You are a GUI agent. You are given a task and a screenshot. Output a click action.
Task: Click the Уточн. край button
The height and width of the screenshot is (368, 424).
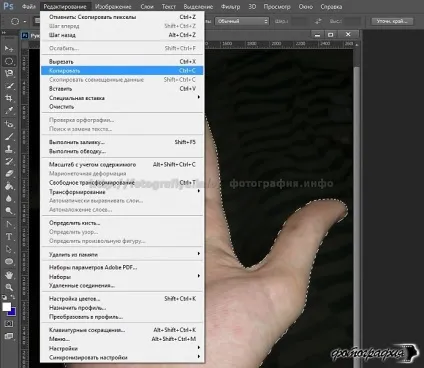click(x=392, y=21)
